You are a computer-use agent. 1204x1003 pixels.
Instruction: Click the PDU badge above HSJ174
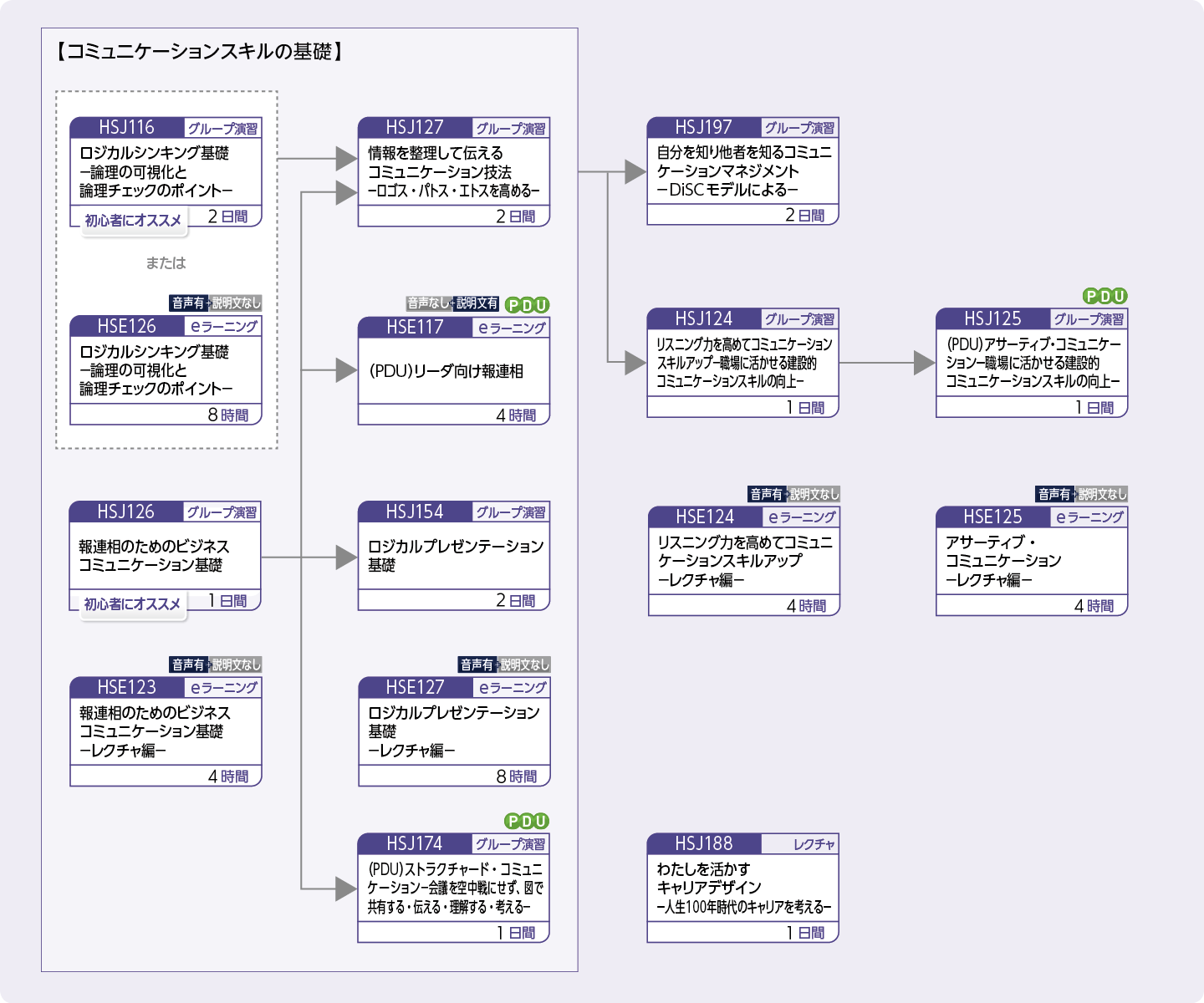click(527, 821)
